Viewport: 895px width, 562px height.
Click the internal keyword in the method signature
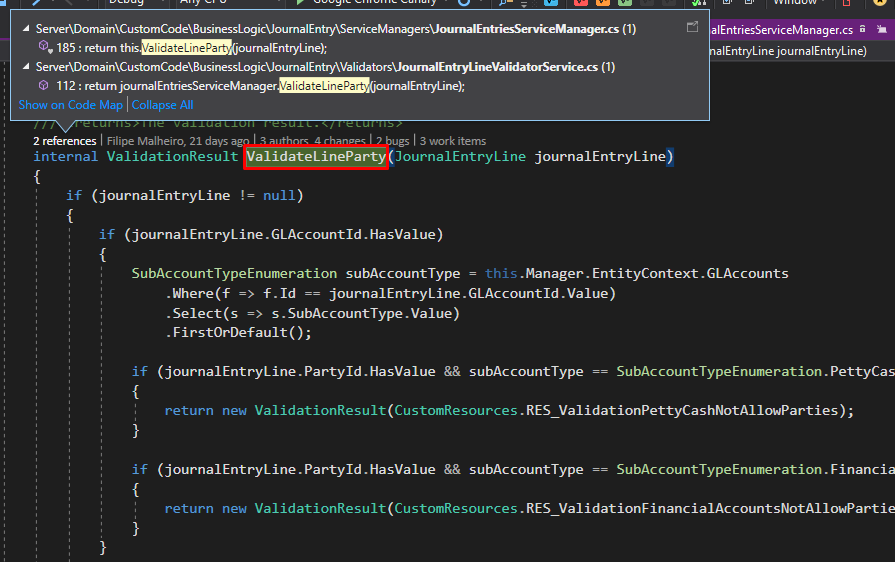(66, 156)
